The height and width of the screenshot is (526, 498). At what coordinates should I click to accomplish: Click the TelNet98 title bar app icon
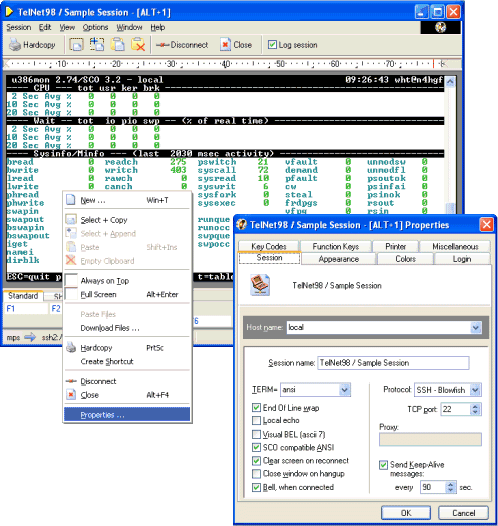(x=9, y=12)
